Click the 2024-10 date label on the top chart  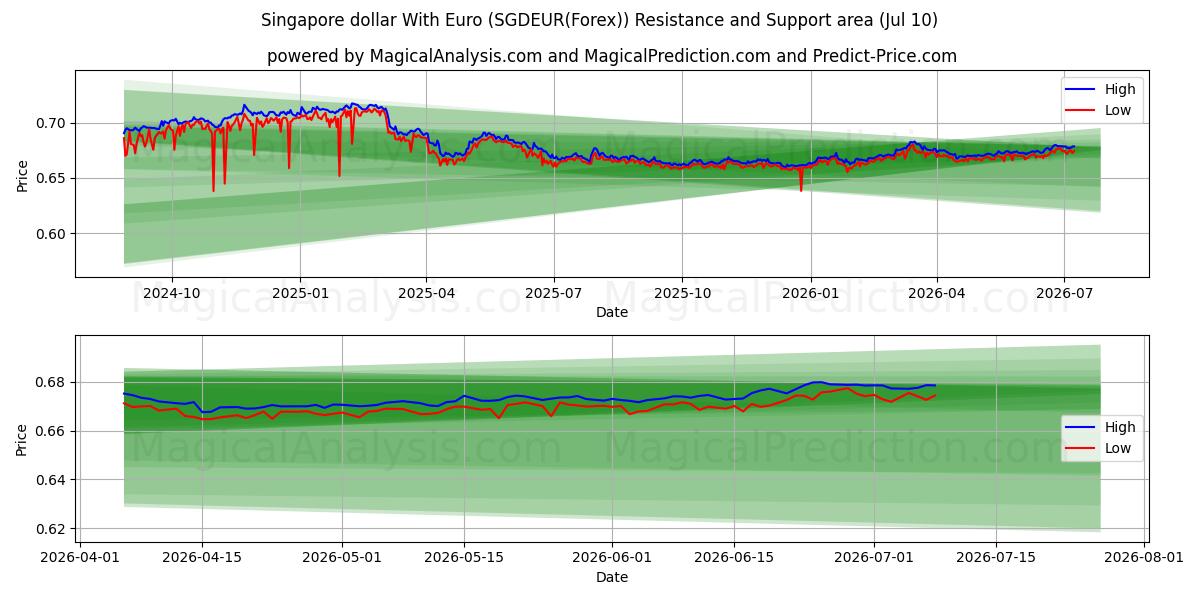point(172,293)
